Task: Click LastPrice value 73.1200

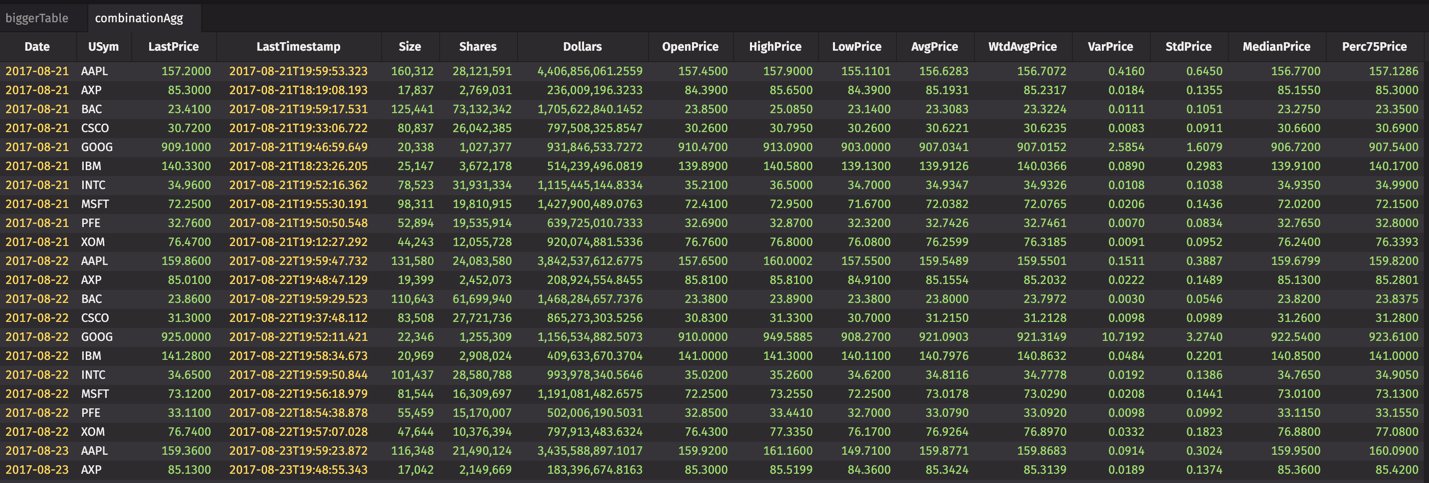Action: (x=189, y=394)
